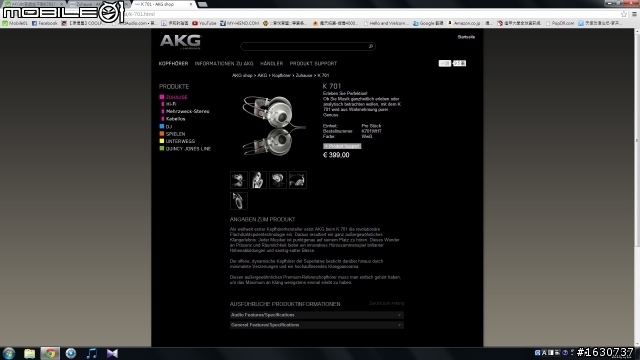
Task: Click the Zuhause breadcrumb link
Action: [x=304, y=76]
